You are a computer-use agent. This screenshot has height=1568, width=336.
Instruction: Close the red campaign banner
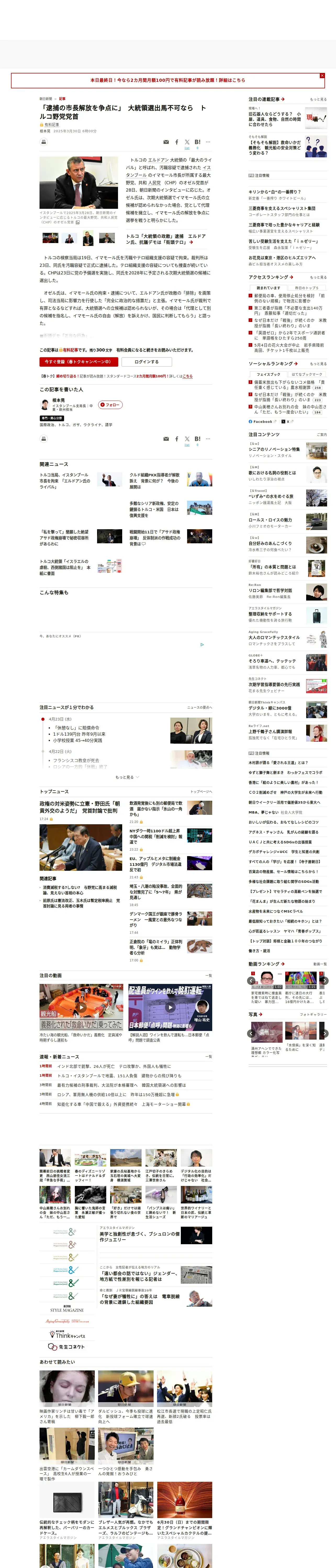tap(322, 76)
